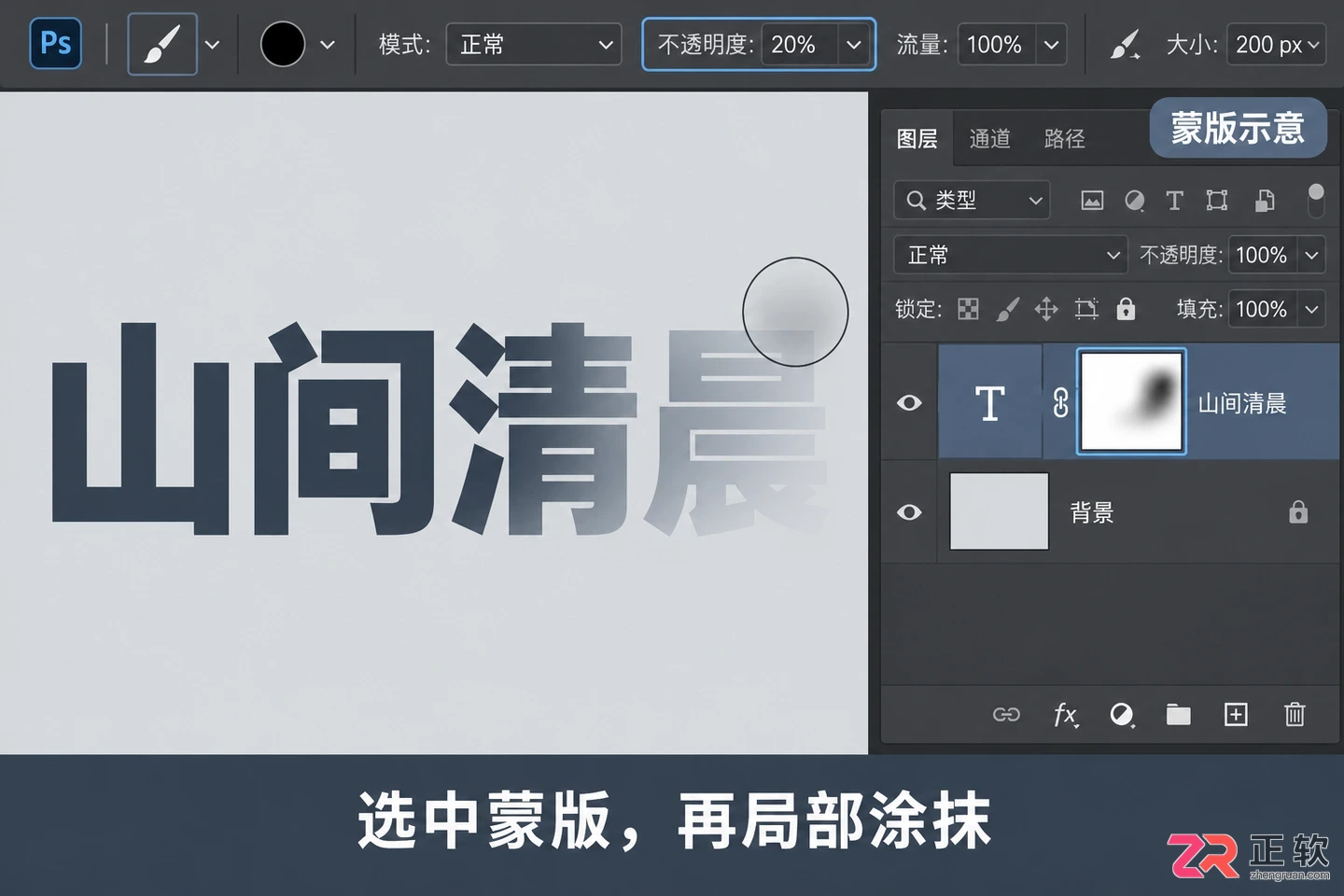Filter layers by type T icon
The width and height of the screenshot is (1344, 896).
pos(1174,201)
